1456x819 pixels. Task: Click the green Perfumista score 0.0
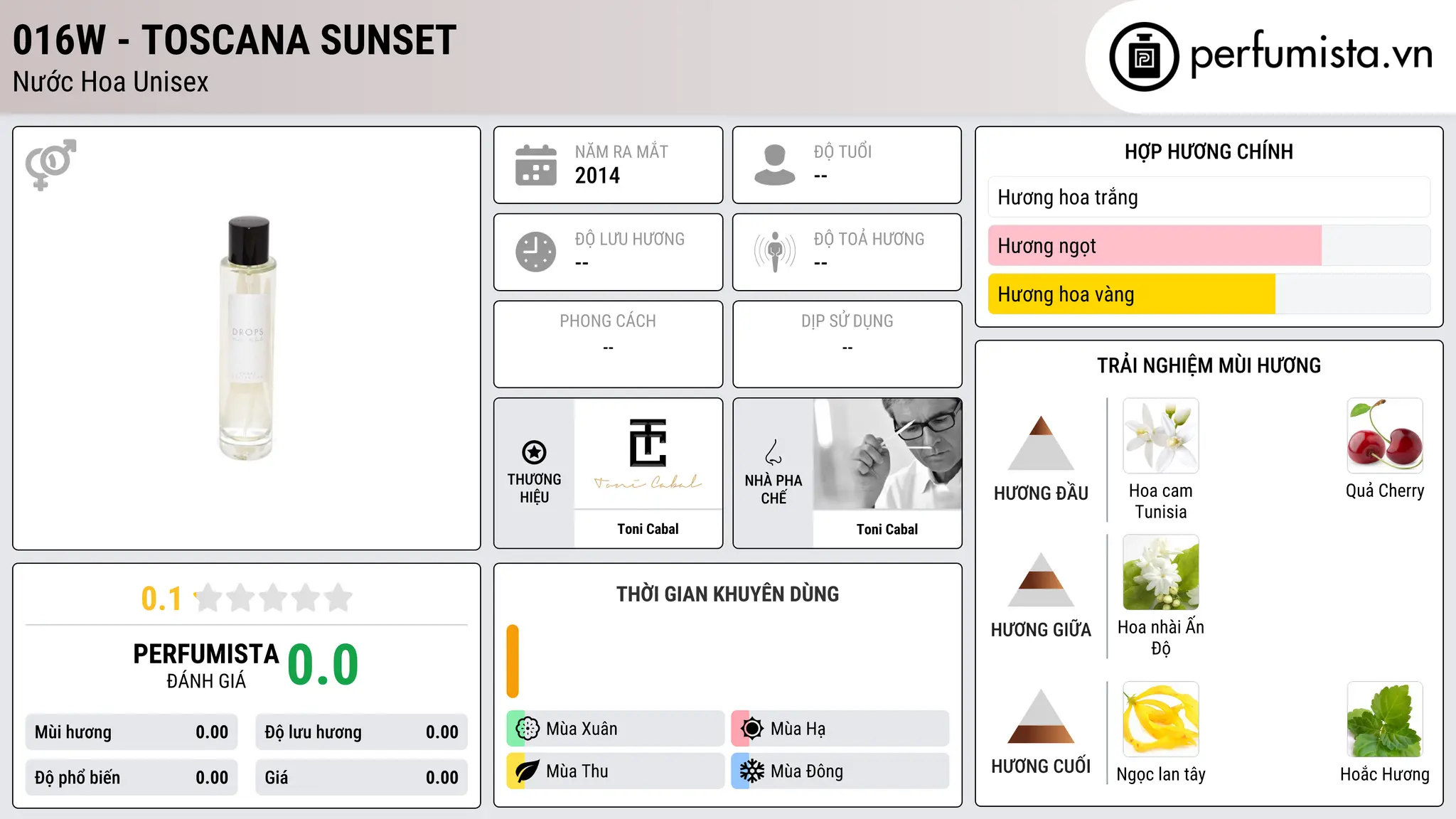pyautogui.click(x=323, y=665)
